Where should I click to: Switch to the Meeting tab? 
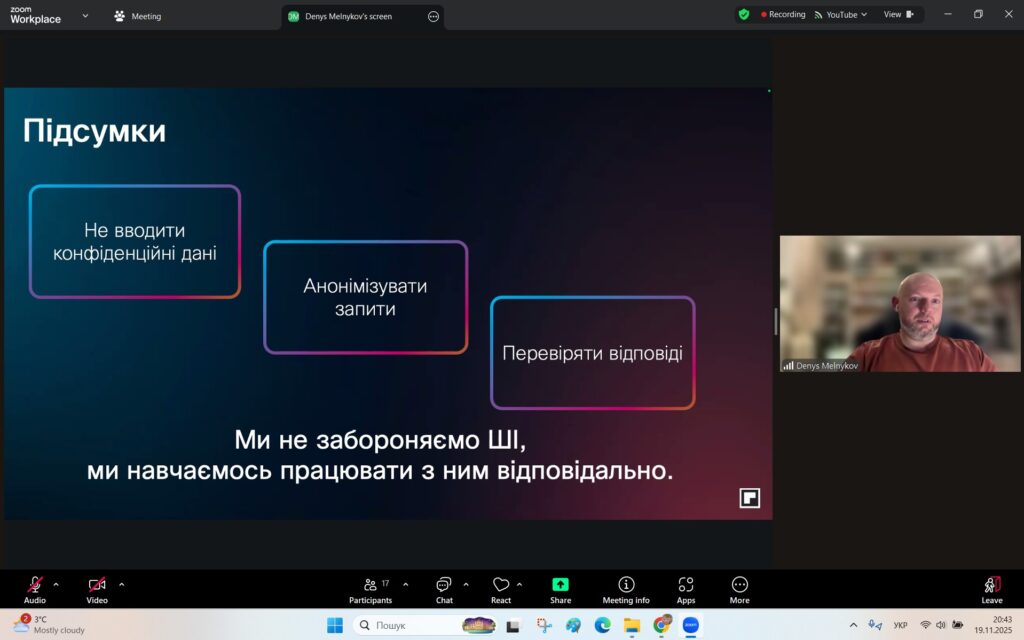tap(138, 16)
